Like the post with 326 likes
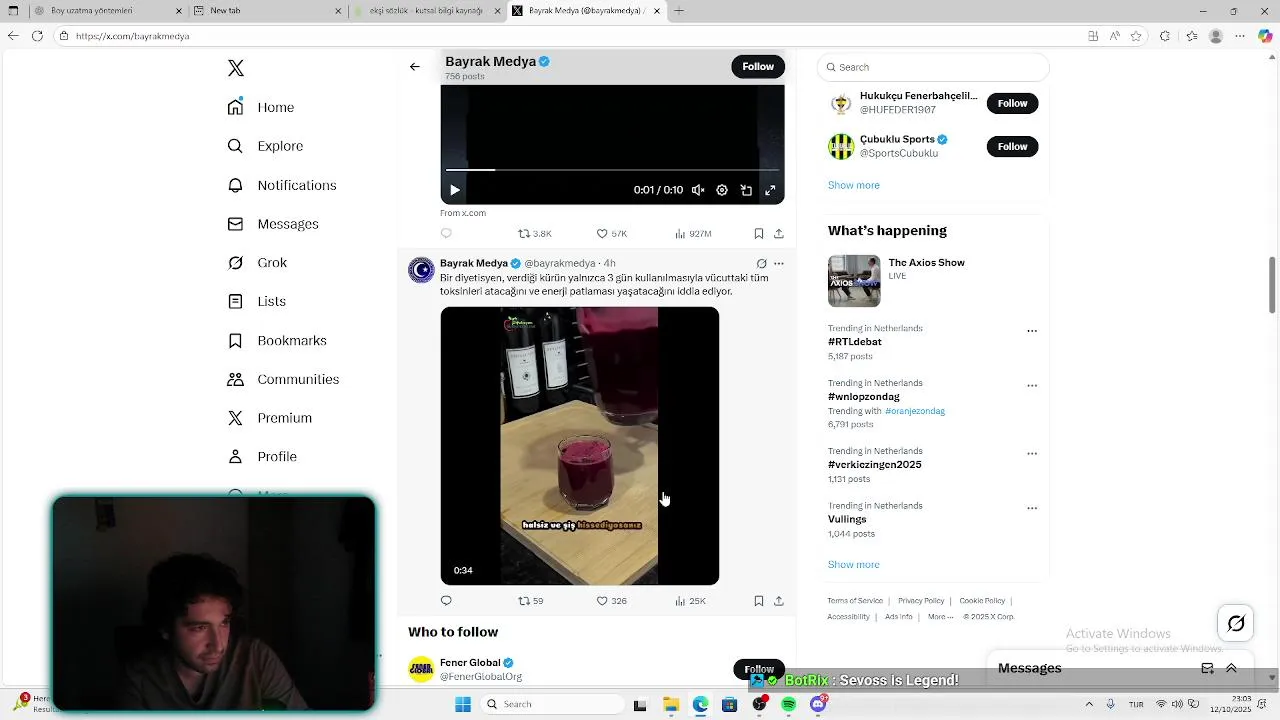 (611, 601)
